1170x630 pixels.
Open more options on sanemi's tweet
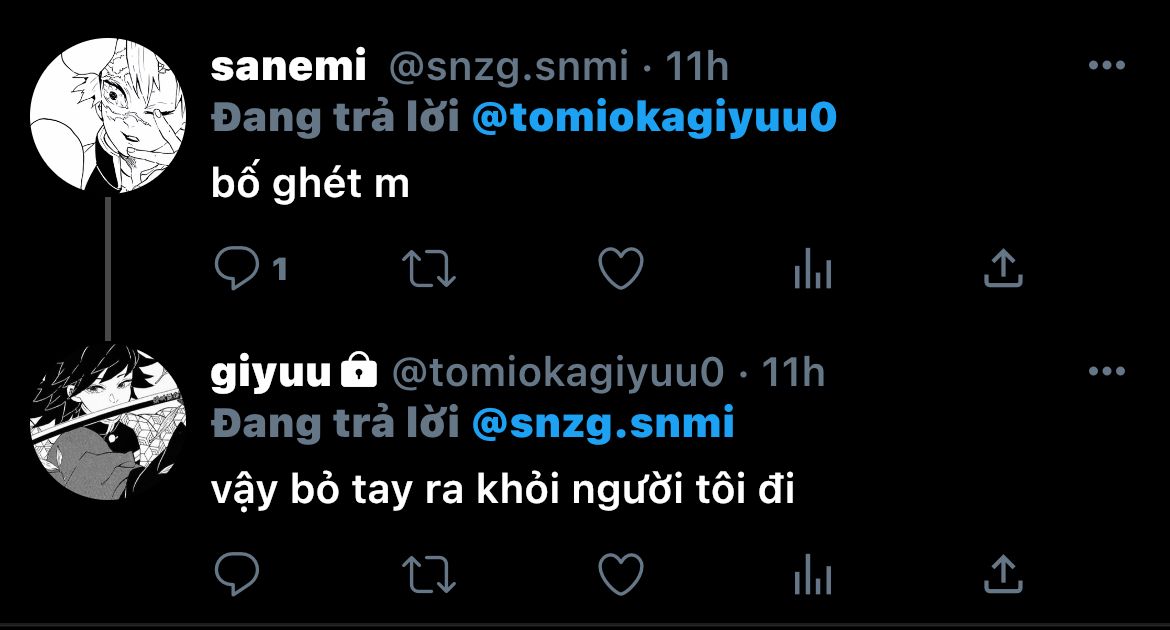(x=1106, y=66)
